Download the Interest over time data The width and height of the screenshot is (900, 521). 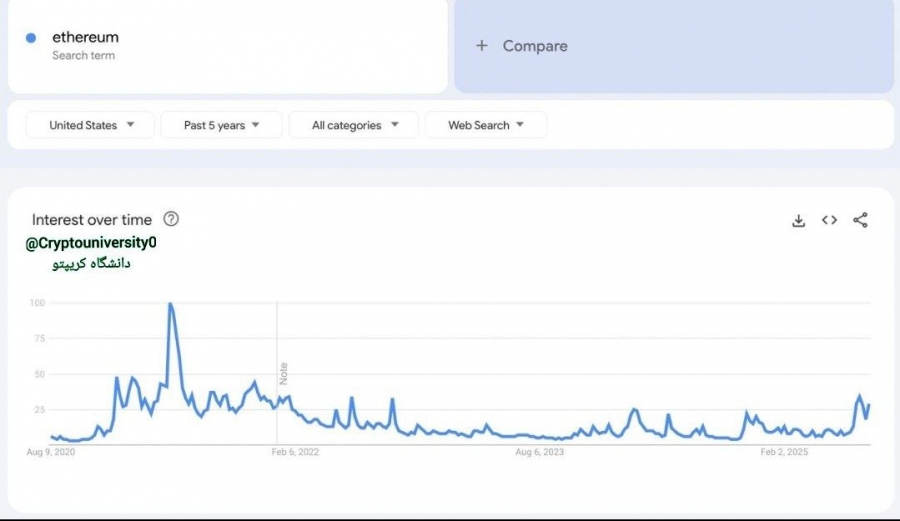pyautogui.click(x=798, y=220)
